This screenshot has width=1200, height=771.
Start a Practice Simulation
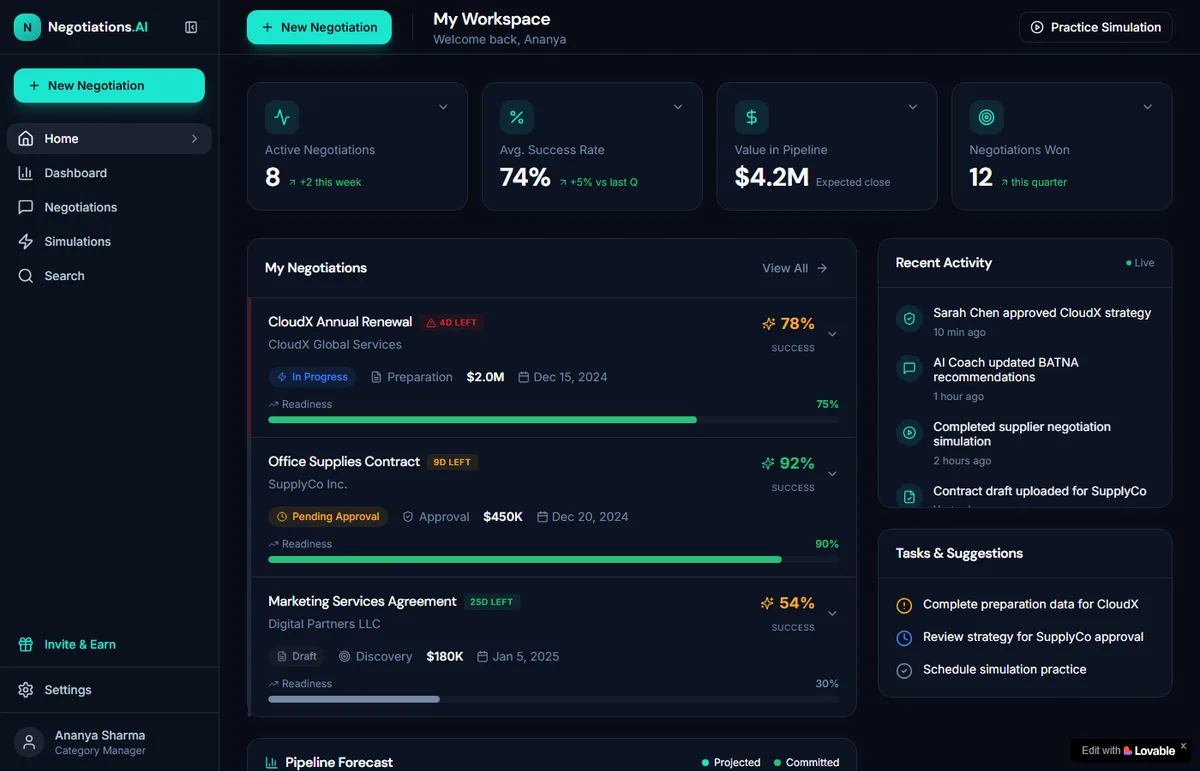(1095, 27)
